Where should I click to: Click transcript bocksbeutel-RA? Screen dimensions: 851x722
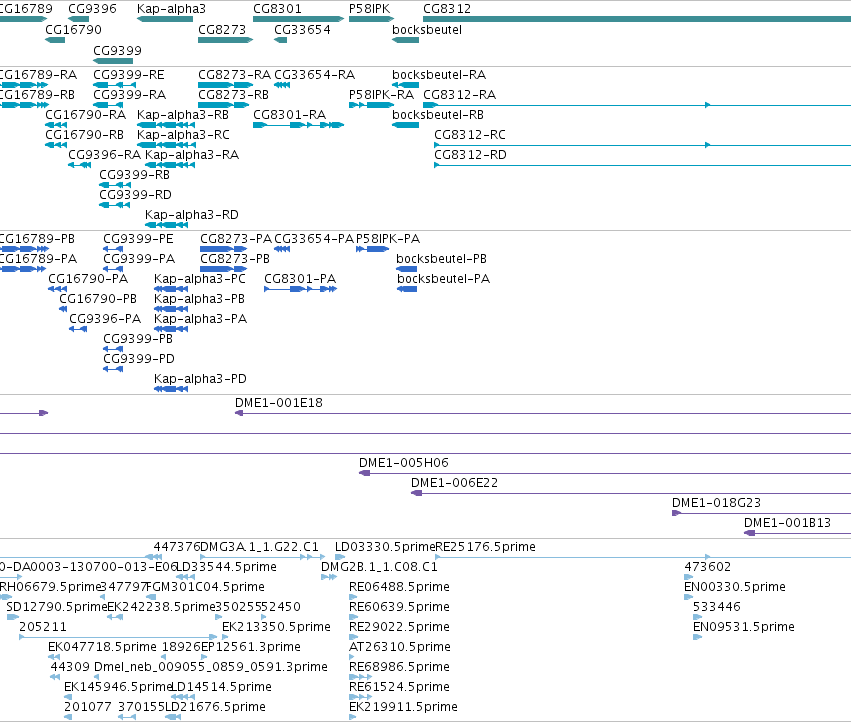click(439, 74)
